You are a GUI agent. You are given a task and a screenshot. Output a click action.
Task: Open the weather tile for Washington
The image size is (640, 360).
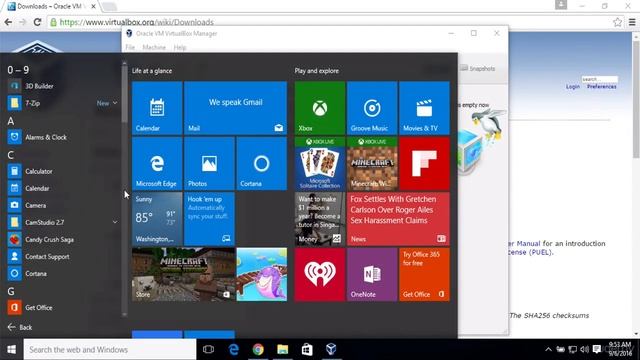(x=157, y=219)
